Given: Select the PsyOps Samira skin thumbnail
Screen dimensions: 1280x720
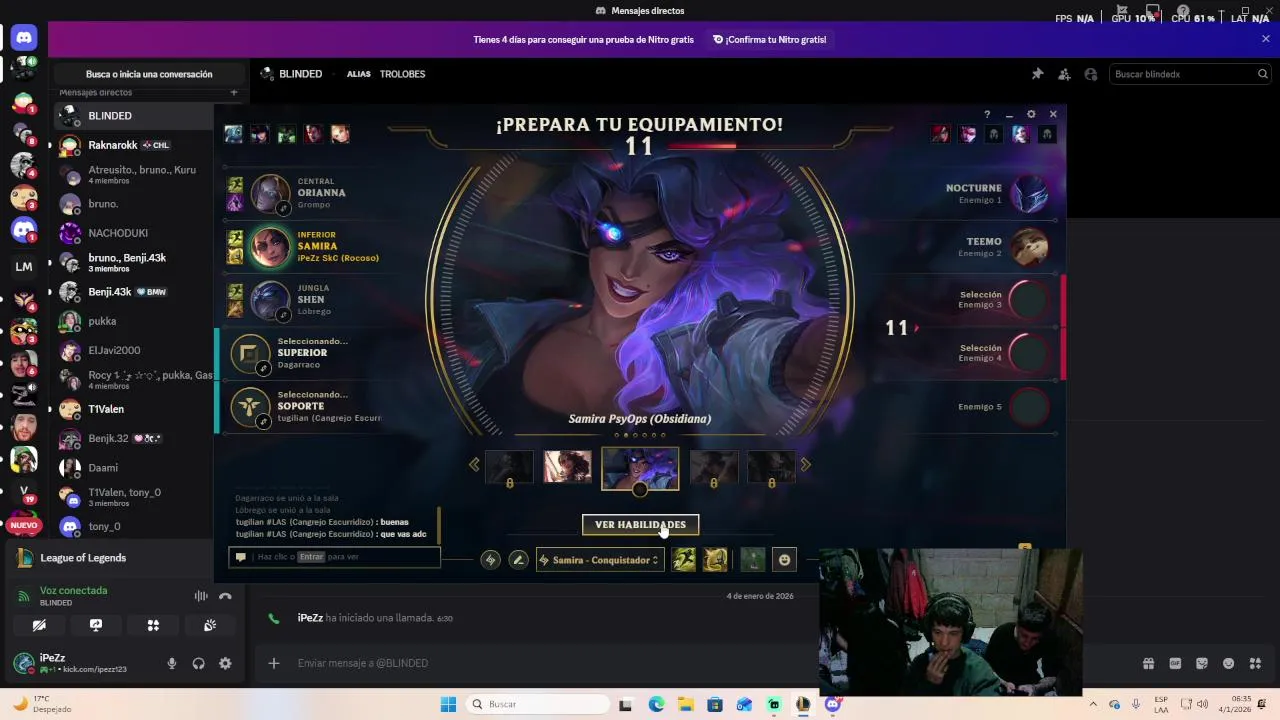Looking at the screenshot, I should (640, 468).
